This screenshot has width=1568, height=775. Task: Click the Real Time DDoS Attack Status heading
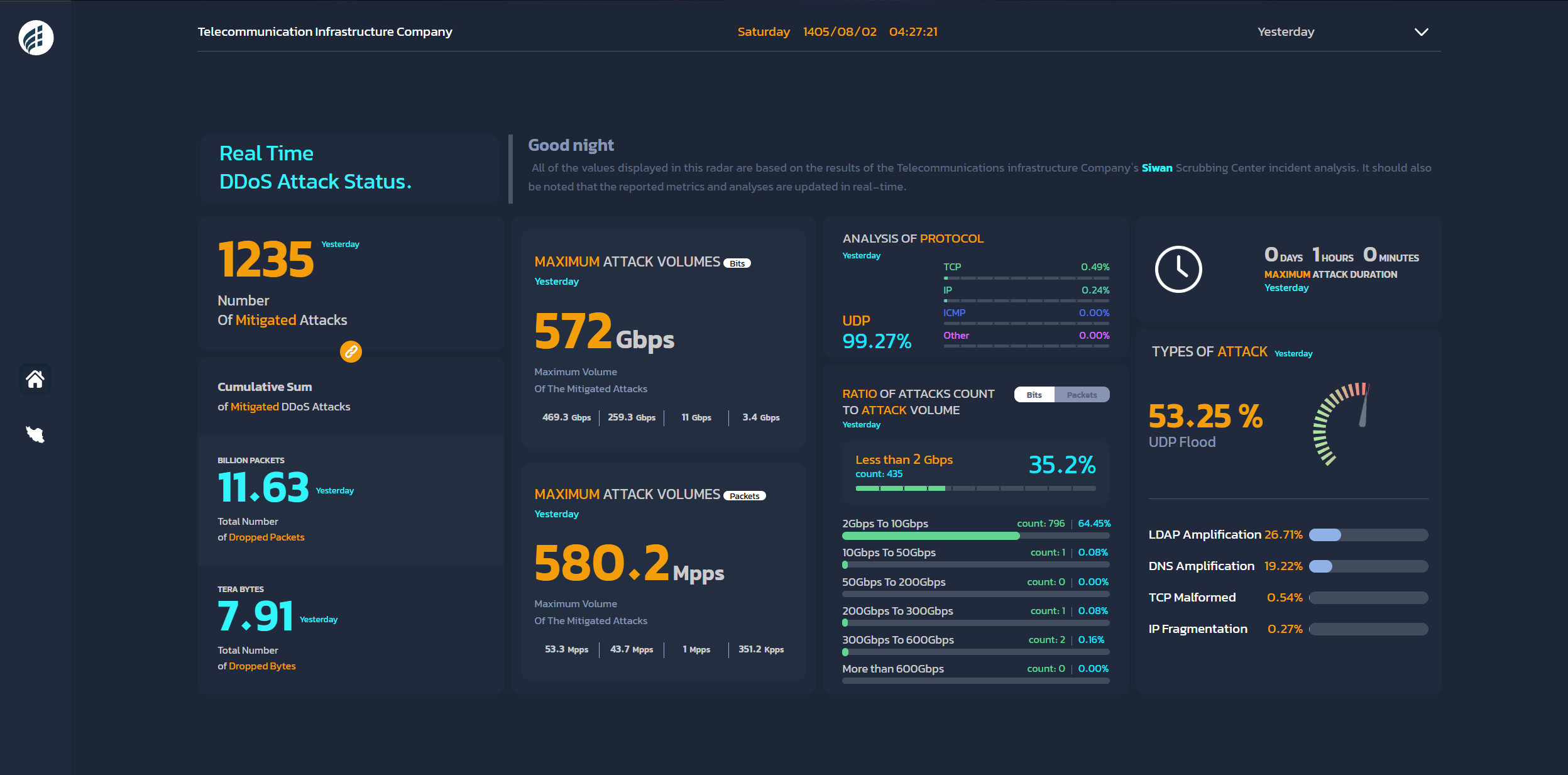pyautogui.click(x=315, y=168)
